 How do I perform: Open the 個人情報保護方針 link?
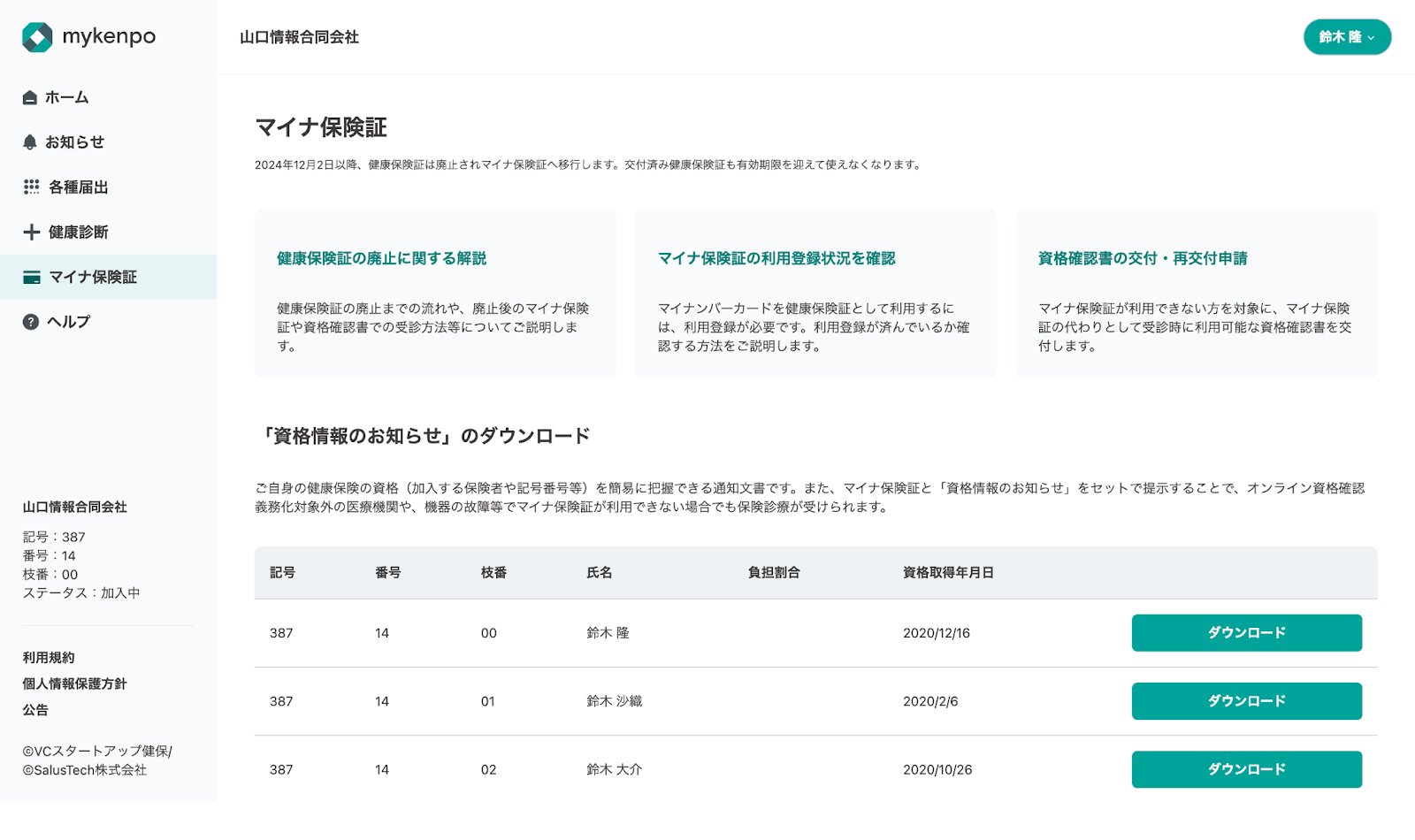74,683
